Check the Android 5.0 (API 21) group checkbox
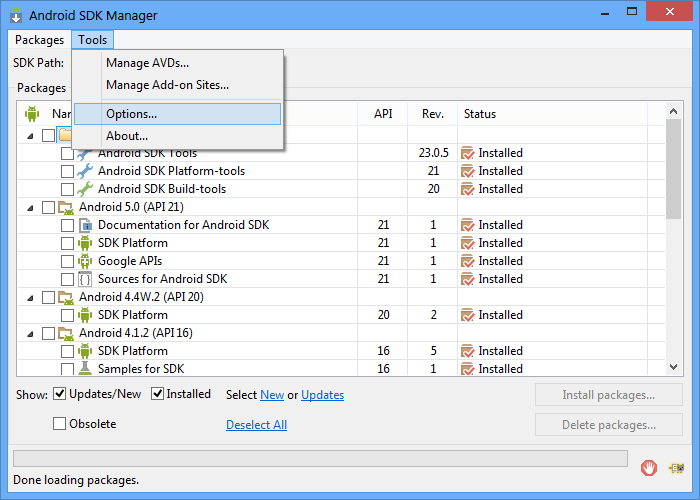The image size is (700, 500). [48, 207]
